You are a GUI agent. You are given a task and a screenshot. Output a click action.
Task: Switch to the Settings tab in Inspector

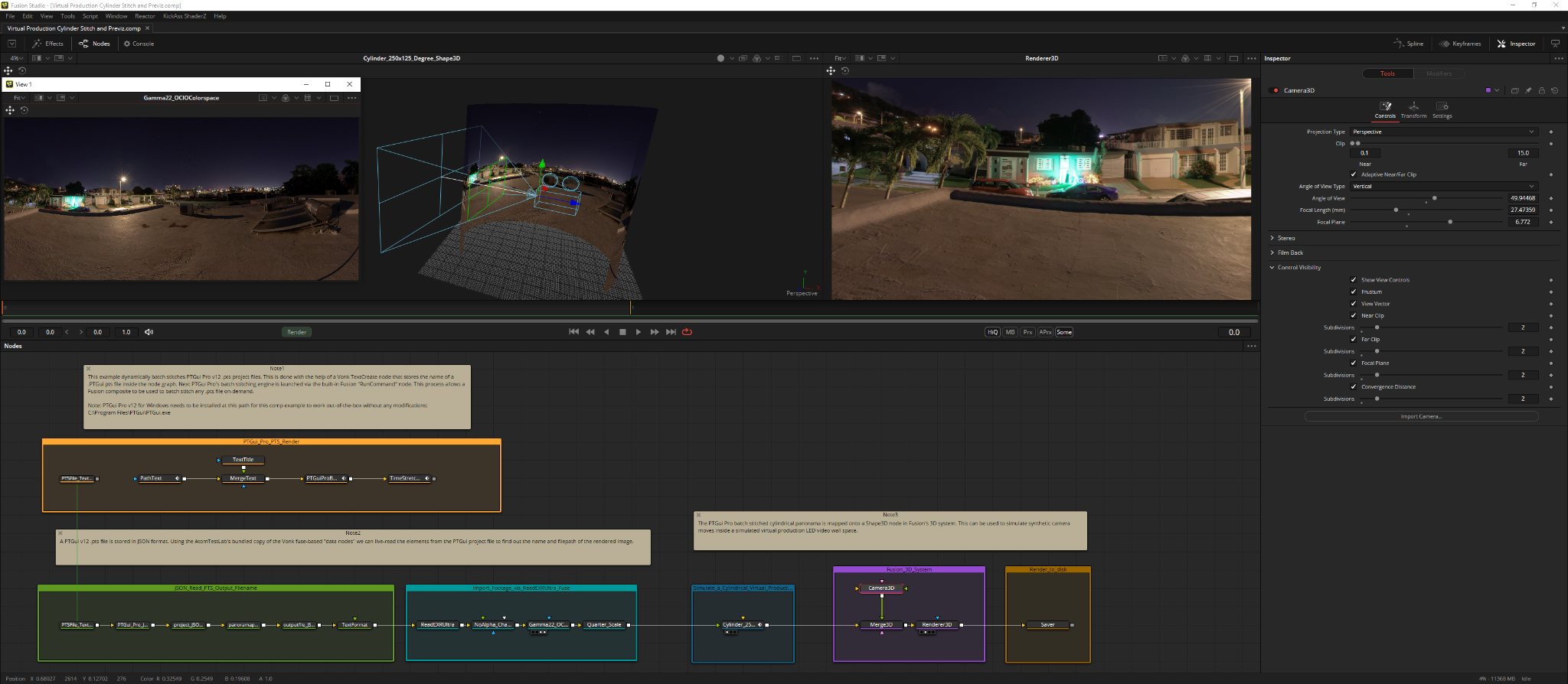1442,109
